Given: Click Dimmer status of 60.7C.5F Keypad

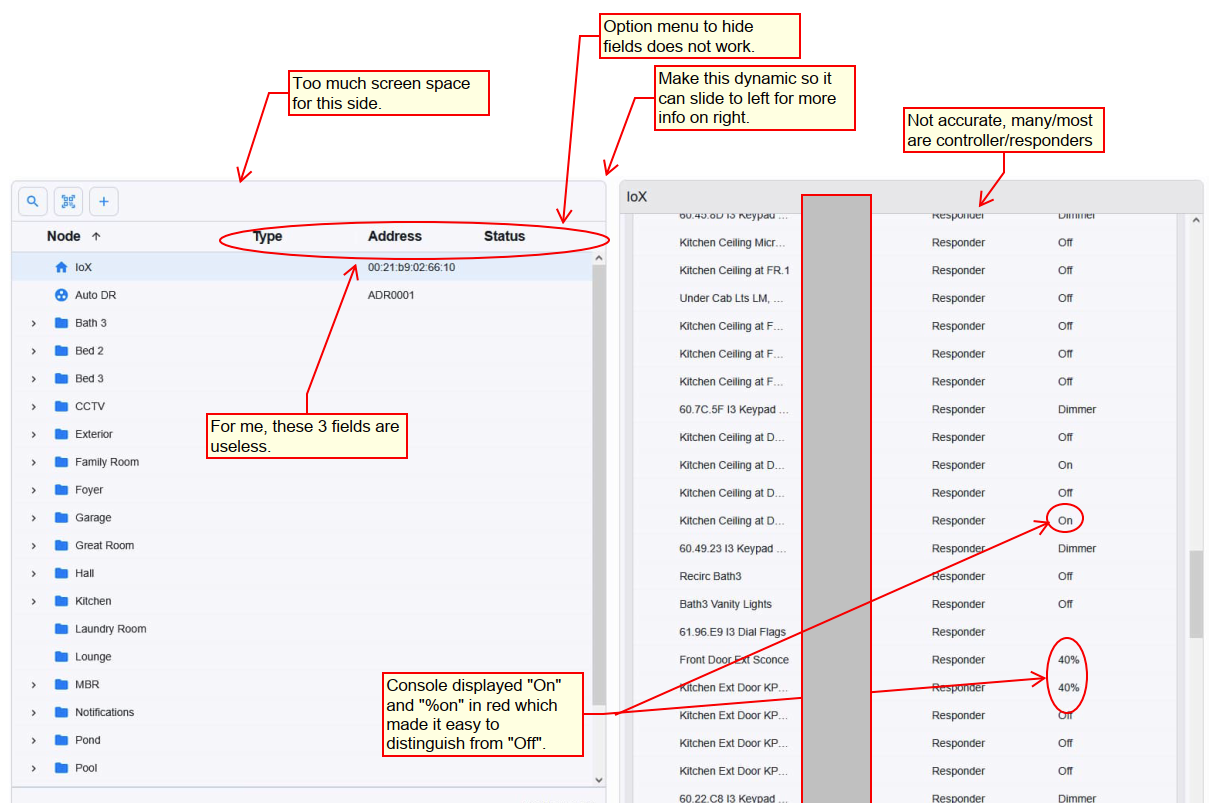Looking at the screenshot, I should (1077, 409).
